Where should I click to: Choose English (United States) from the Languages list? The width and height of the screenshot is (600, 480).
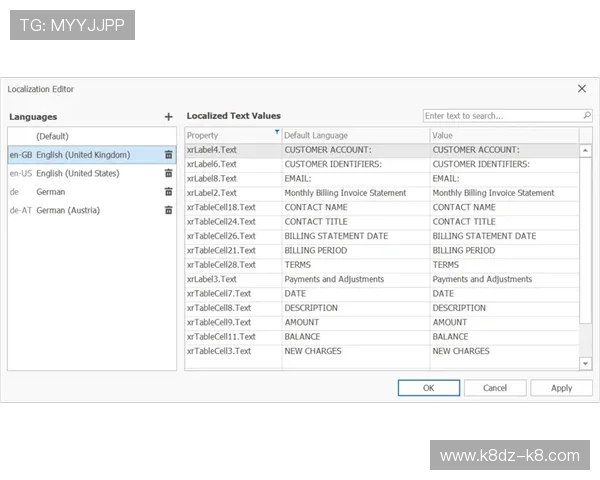click(77, 173)
